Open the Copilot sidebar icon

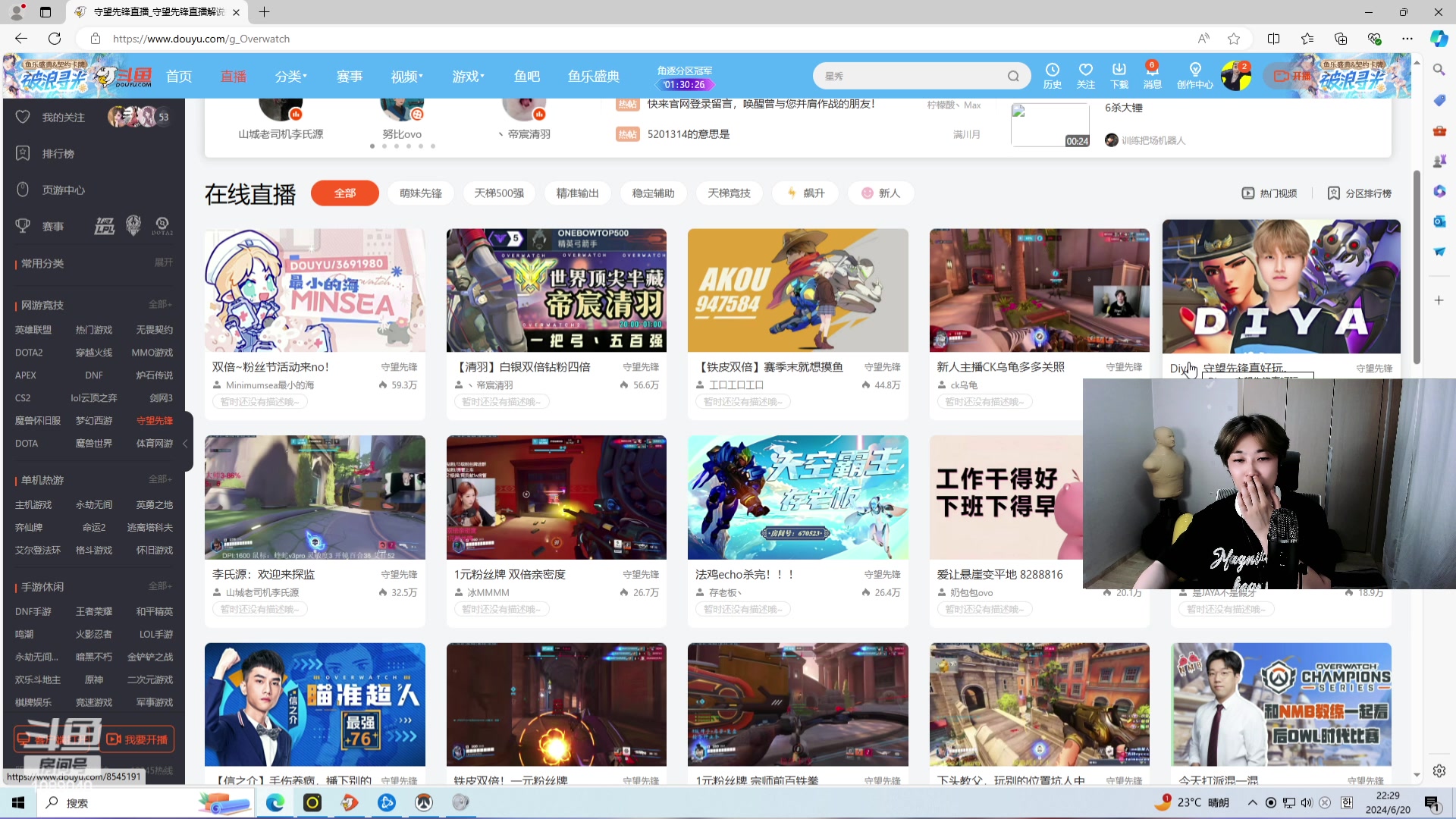point(1439,39)
